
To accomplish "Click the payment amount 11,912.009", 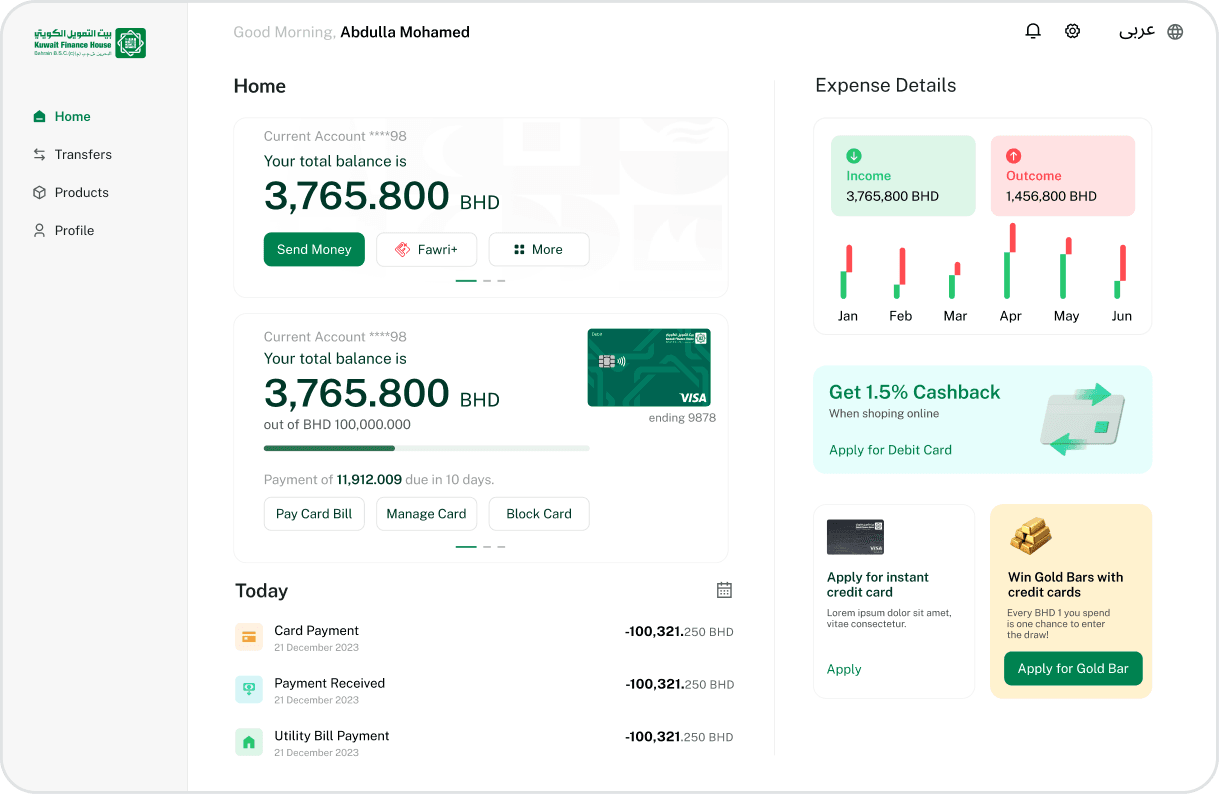I will 369,479.
